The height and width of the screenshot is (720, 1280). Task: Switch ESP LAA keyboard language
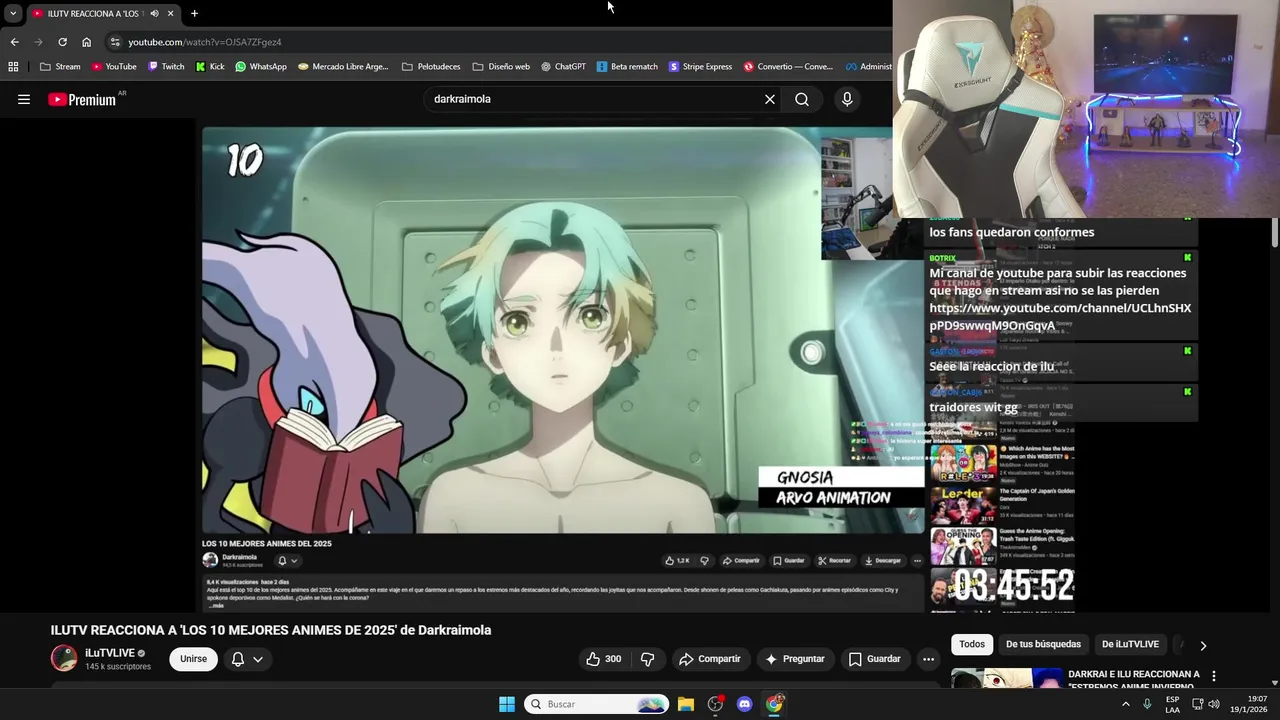[x=1172, y=704]
